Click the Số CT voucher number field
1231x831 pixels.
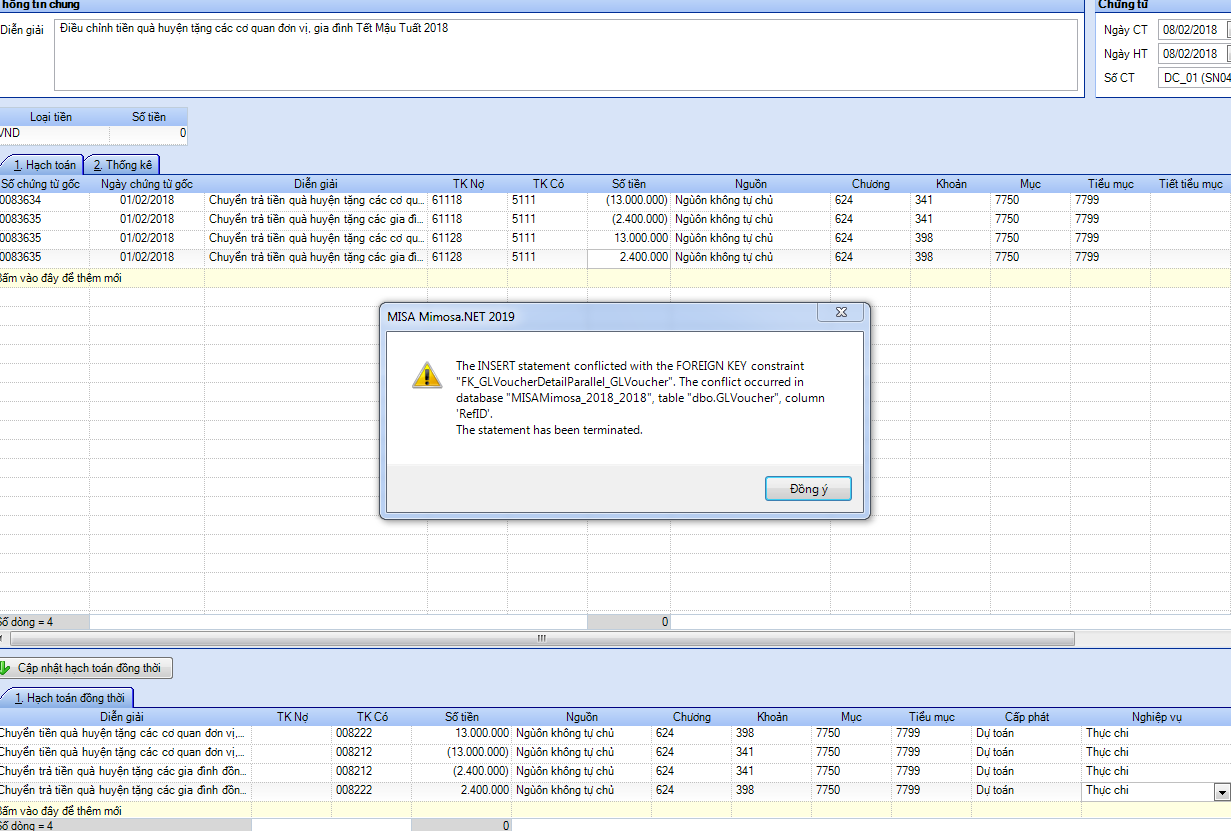(1195, 78)
